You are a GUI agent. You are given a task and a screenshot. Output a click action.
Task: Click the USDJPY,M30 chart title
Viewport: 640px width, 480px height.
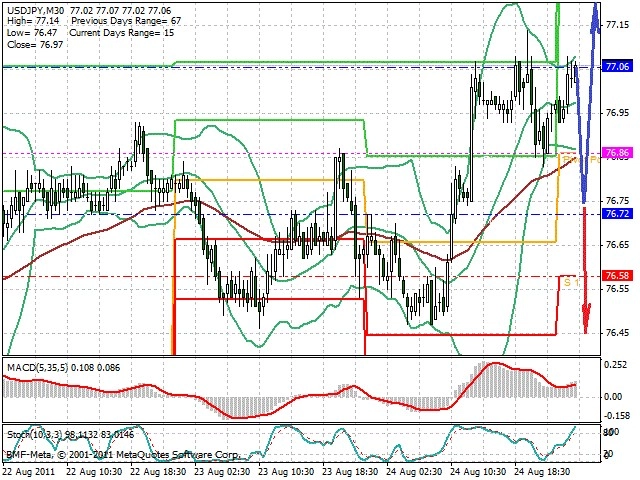coord(37,10)
